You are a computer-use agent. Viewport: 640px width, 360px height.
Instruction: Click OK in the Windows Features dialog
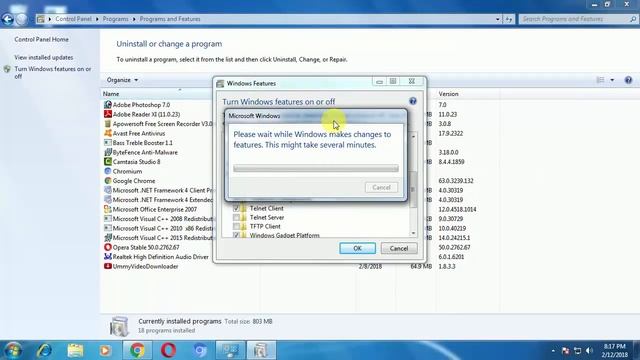tap(357, 248)
